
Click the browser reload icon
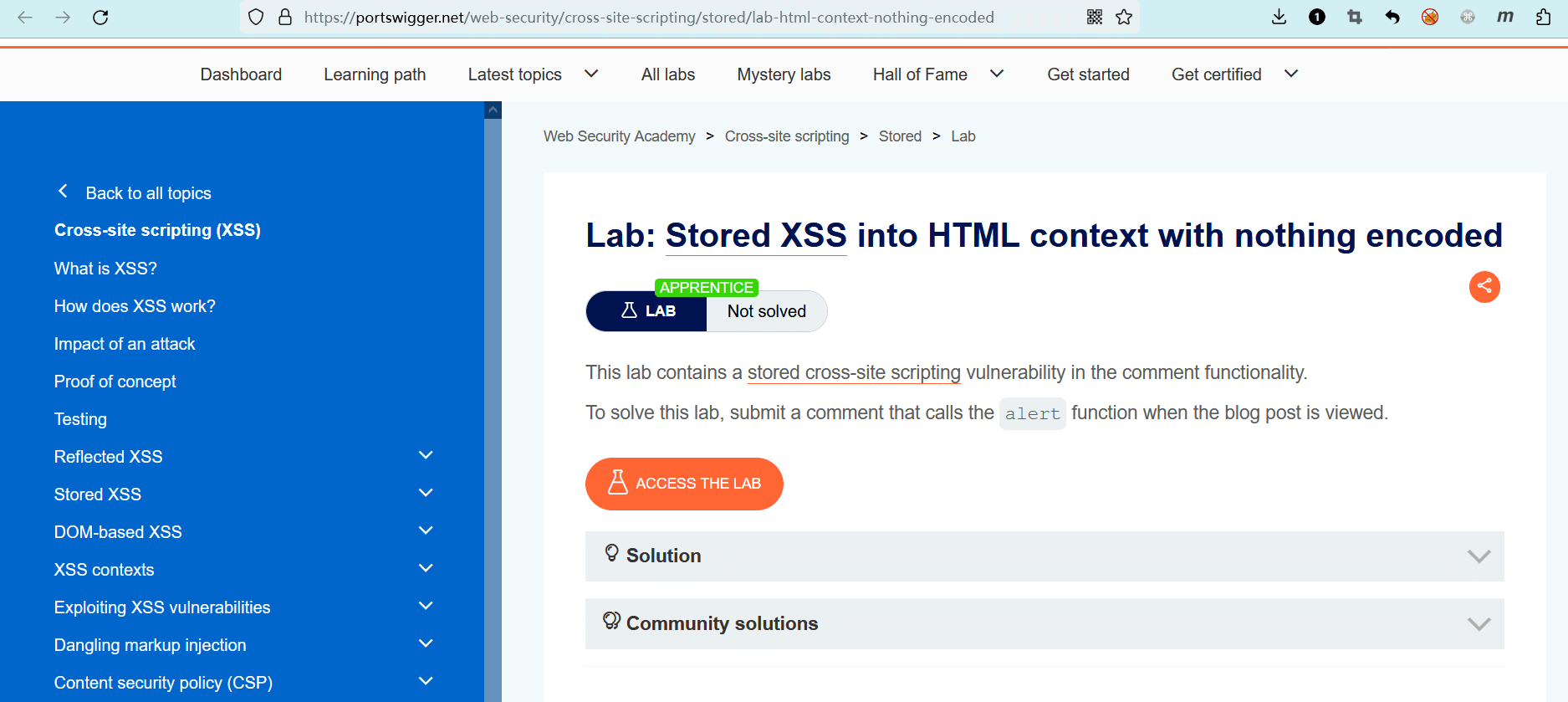coord(100,18)
